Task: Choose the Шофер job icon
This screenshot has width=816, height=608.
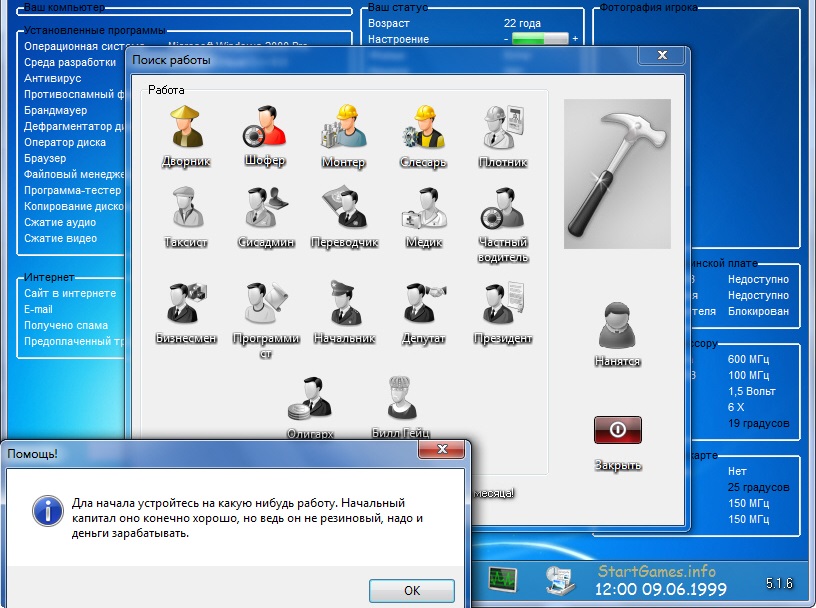Action: coord(264,129)
